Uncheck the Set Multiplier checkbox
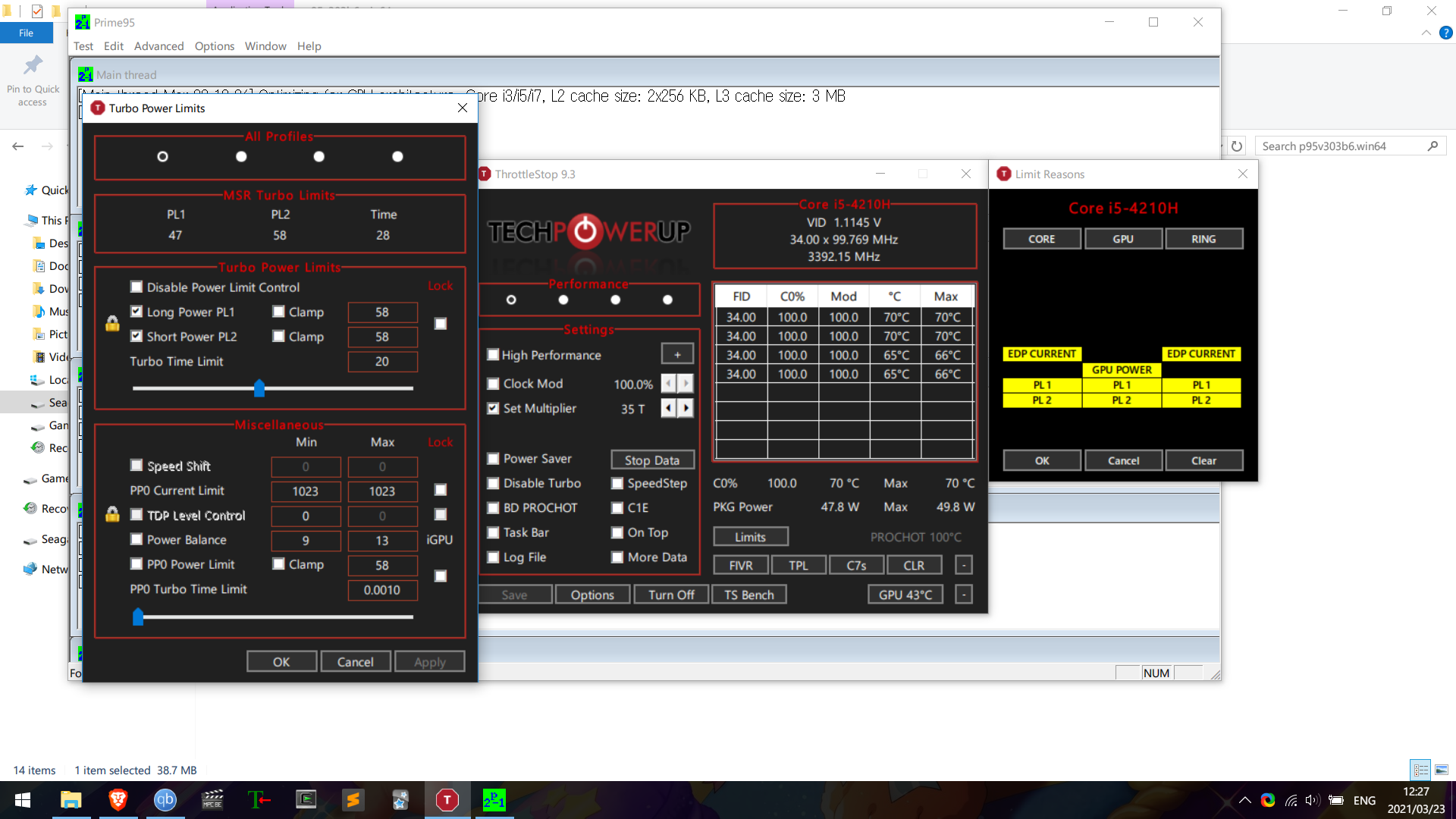The image size is (1456, 819). click(493, 408)
